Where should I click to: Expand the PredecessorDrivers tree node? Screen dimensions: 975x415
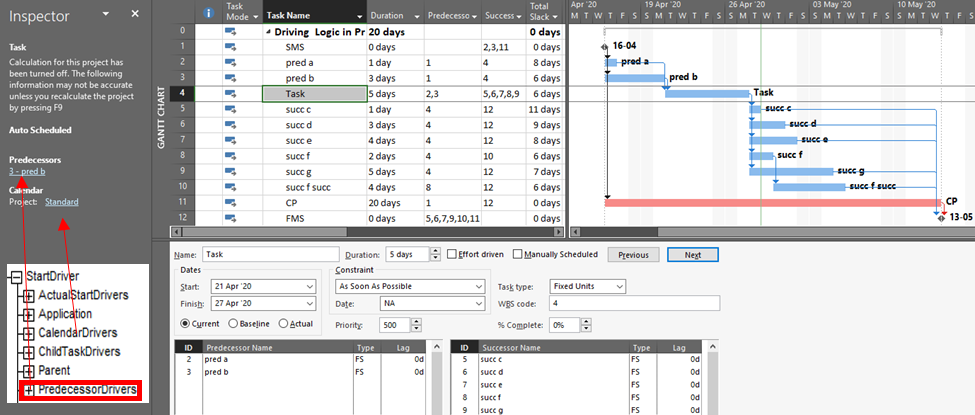(28, 389)
